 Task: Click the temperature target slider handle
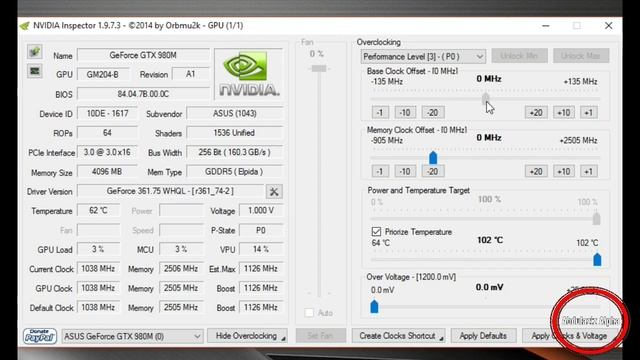(597, 259)
